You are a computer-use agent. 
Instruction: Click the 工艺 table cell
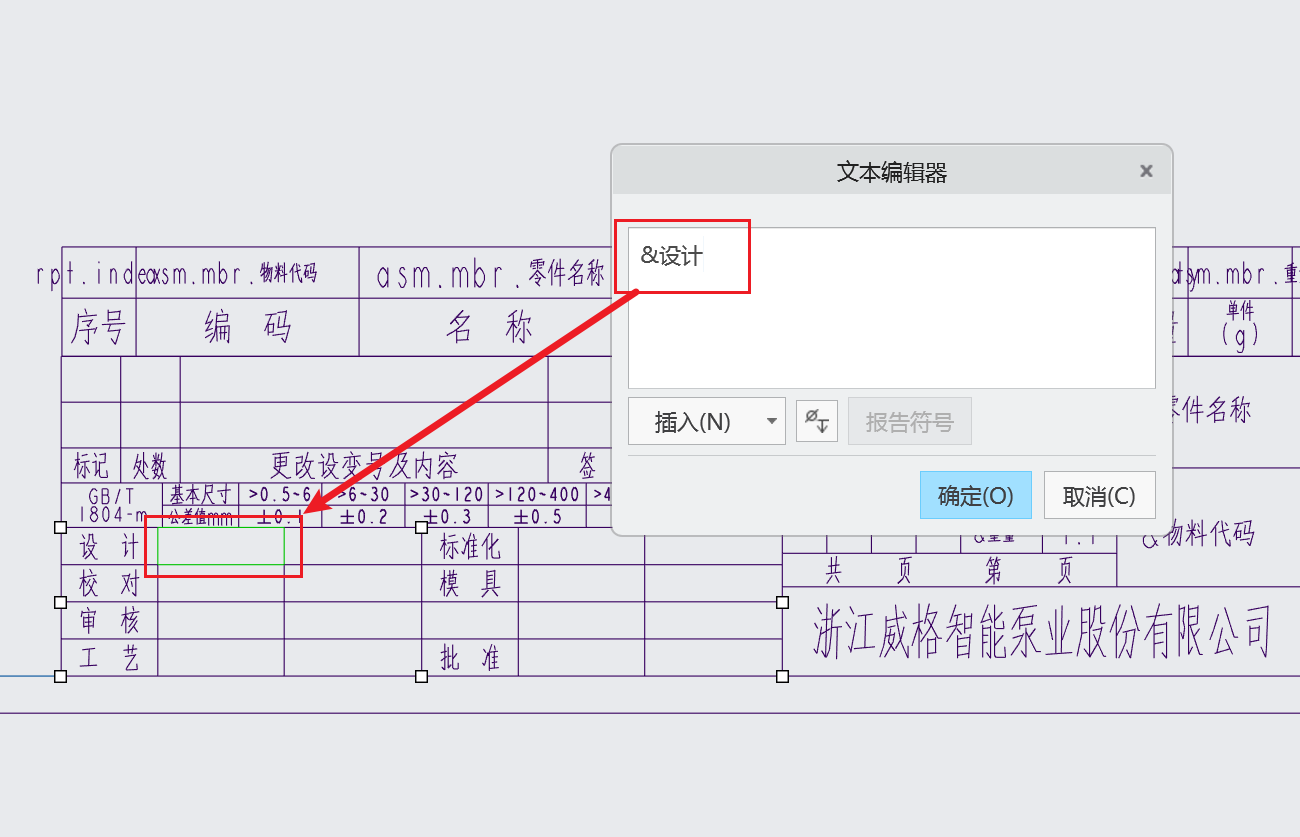(109, 657)
